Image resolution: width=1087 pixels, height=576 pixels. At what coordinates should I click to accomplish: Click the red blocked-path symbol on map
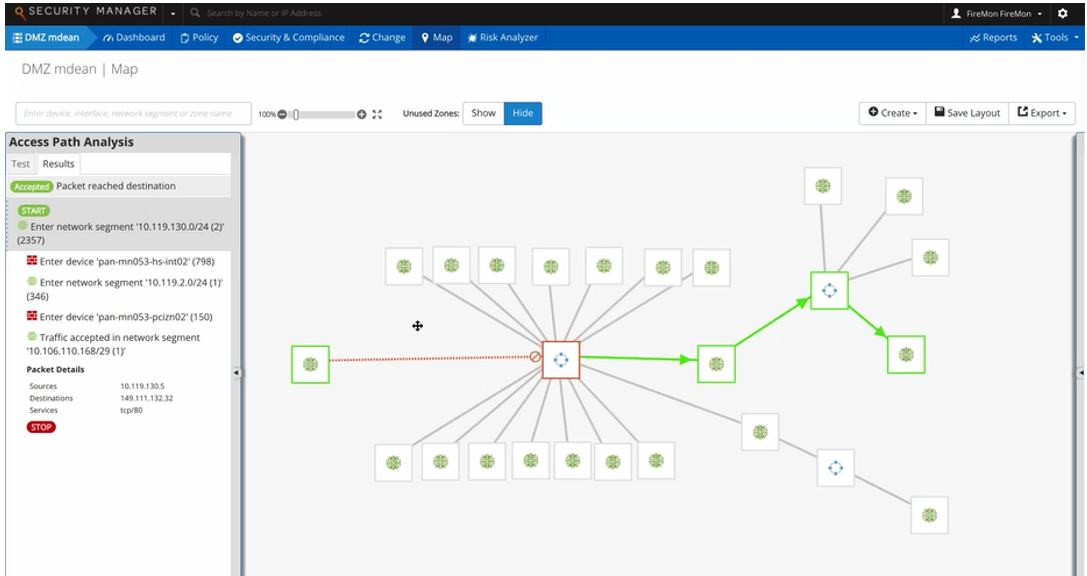tap(536, 357)
